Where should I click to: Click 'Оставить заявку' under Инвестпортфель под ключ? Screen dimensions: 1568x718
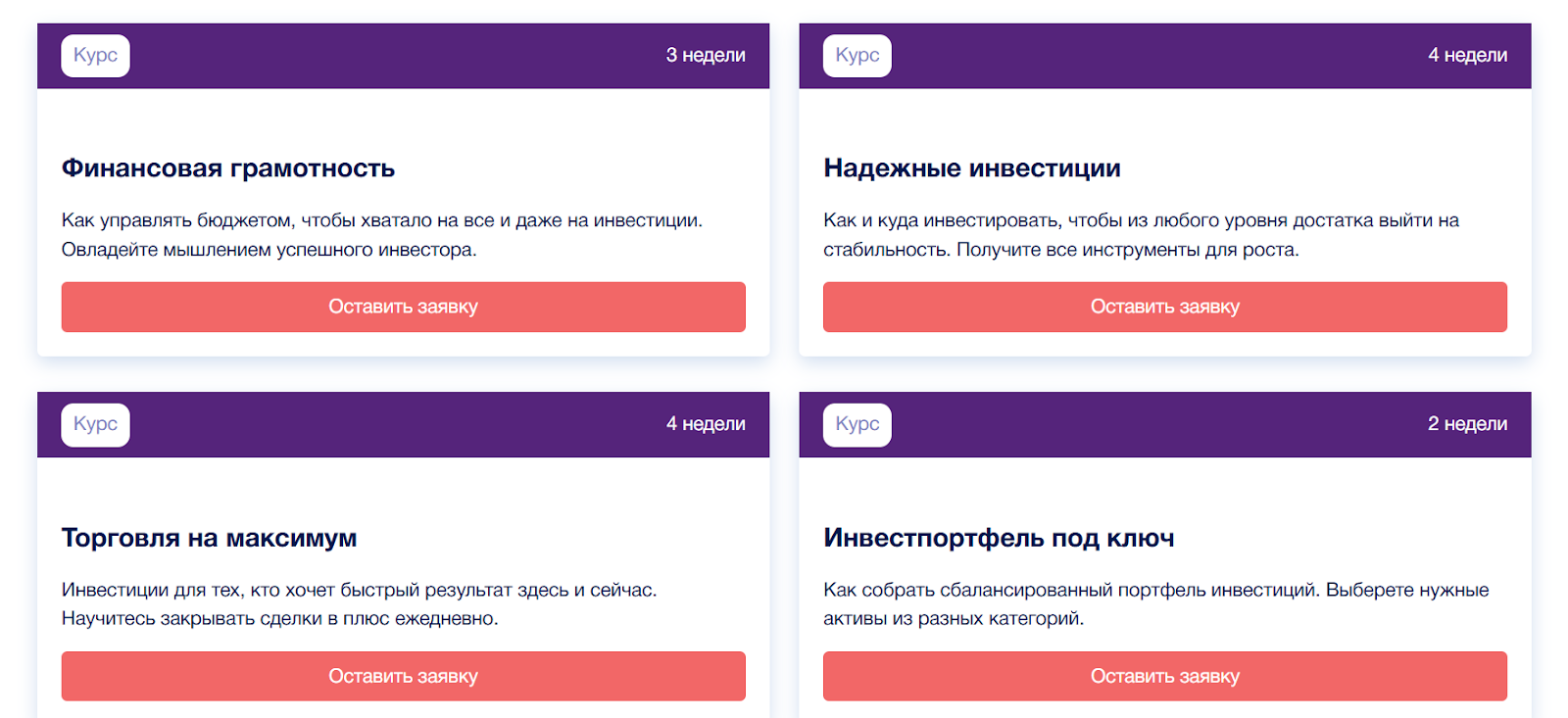coord(1164,676)
